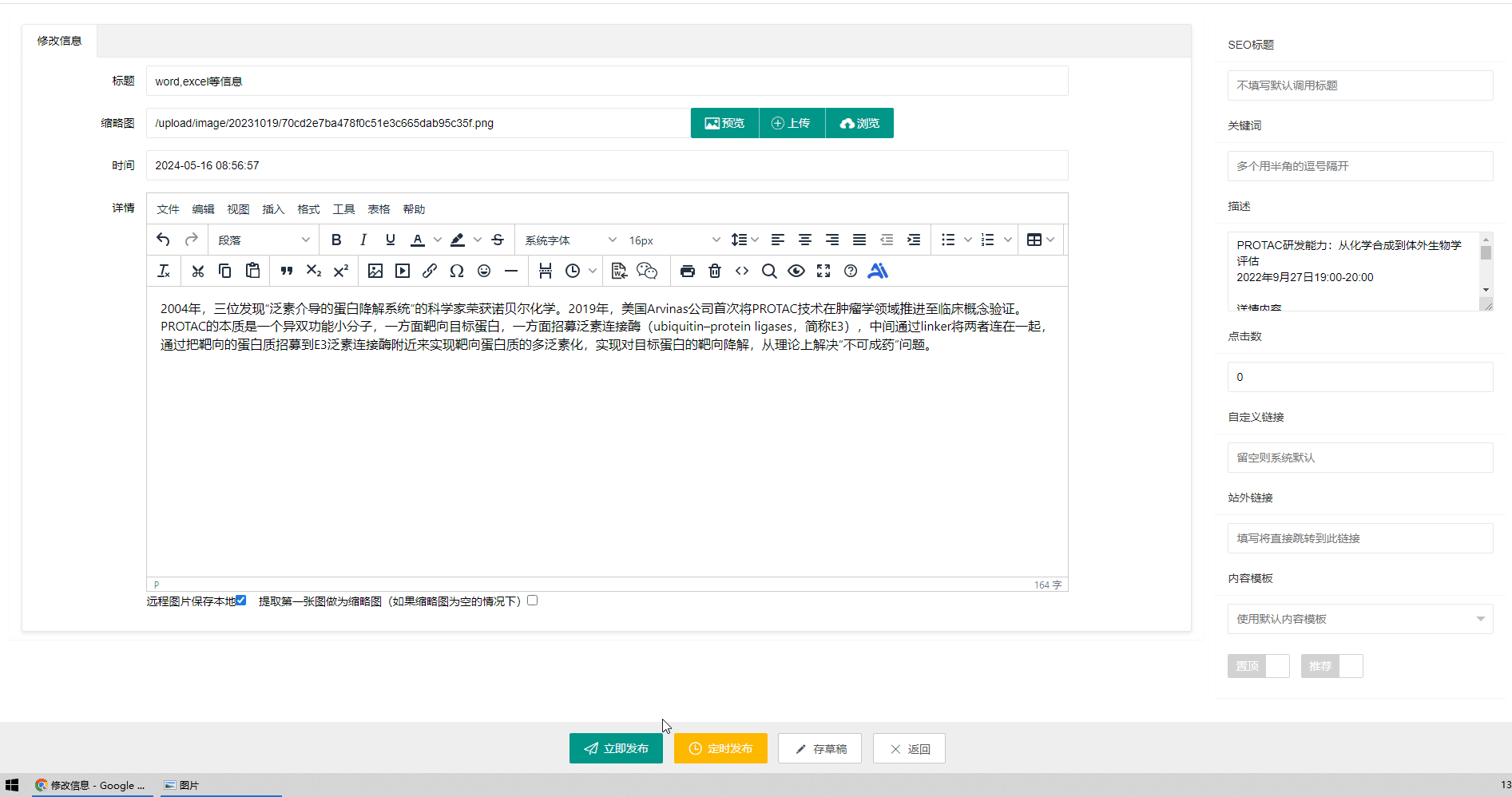Underline the selected text
1512x797 pixels.
tap(391, 240)
